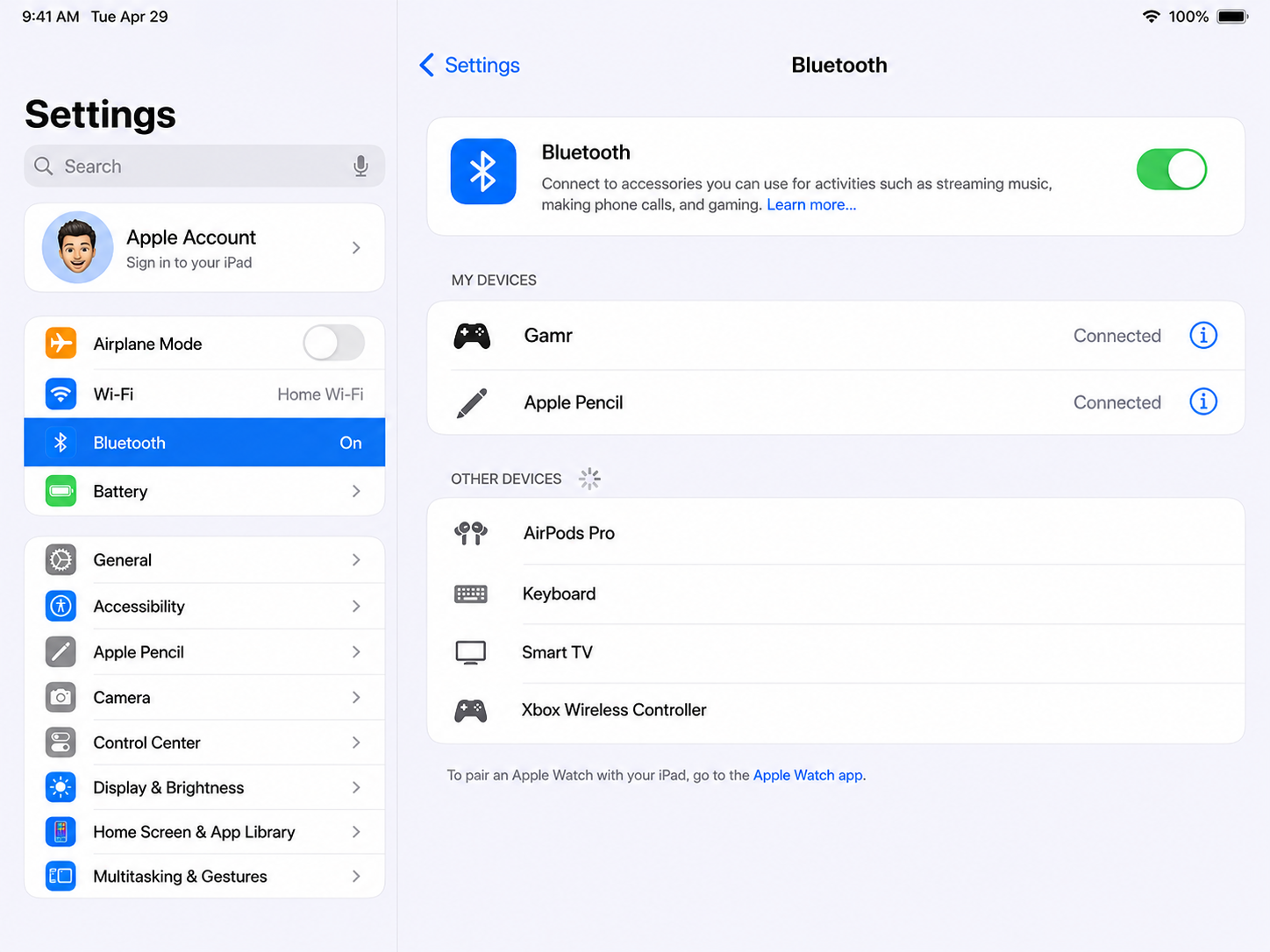Click the orange Airplane Mode icon
The width and height of the screenshot is (1270, 952).
[x=61, y=343]
